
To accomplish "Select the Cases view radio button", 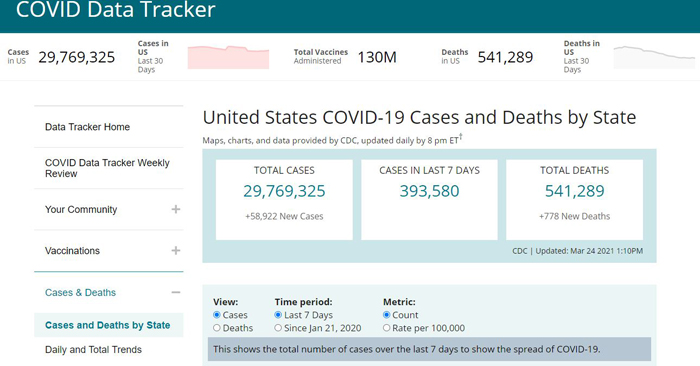I will 217,315.
